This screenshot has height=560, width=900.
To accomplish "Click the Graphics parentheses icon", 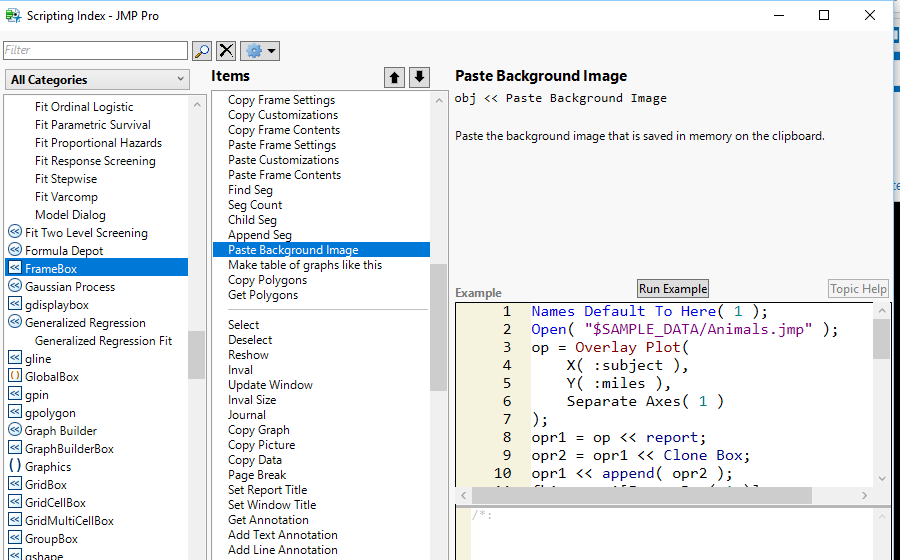I will [15, 467].
